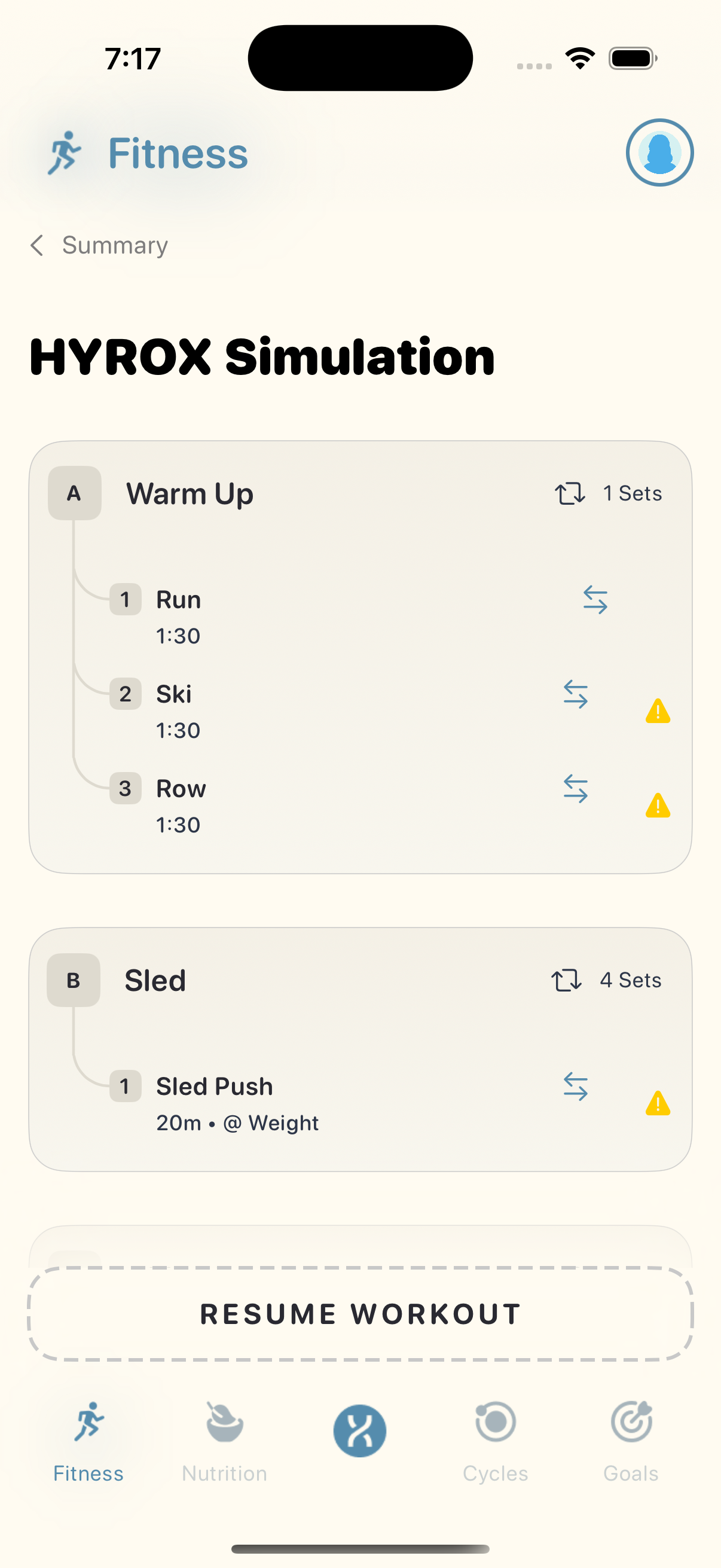Open the Sled Push exercise row

pyautogui.click(x=360, y=1103)
